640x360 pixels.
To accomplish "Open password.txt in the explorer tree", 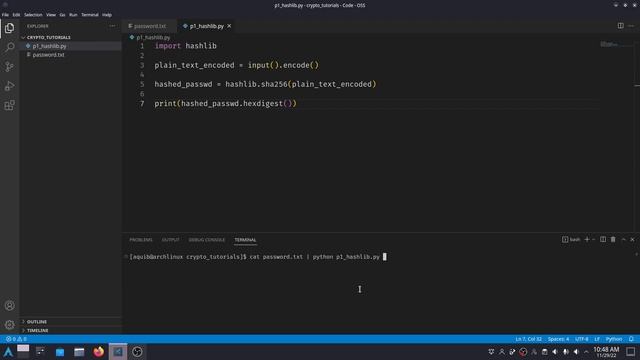I will click(x=70, y=55).
